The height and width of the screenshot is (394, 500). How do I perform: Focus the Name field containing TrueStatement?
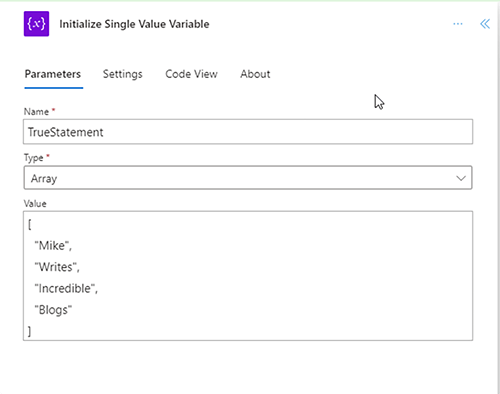pyautogui.click(x=248, y=132)
